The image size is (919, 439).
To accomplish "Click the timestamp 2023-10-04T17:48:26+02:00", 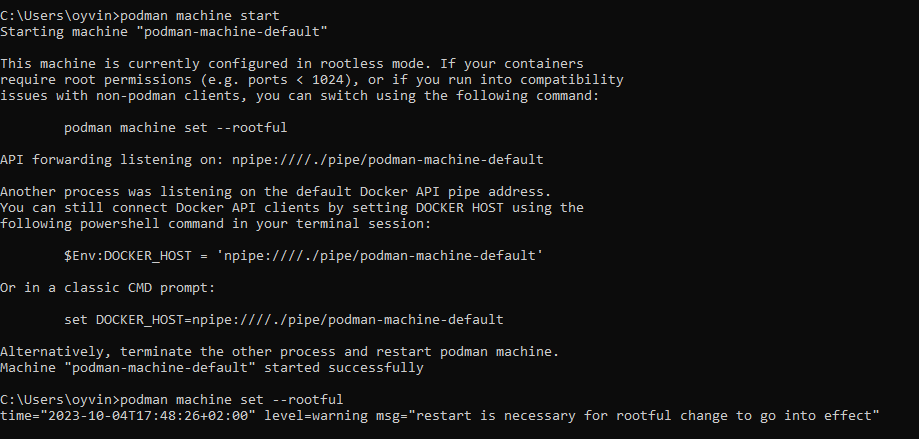I will click(148, 416).
